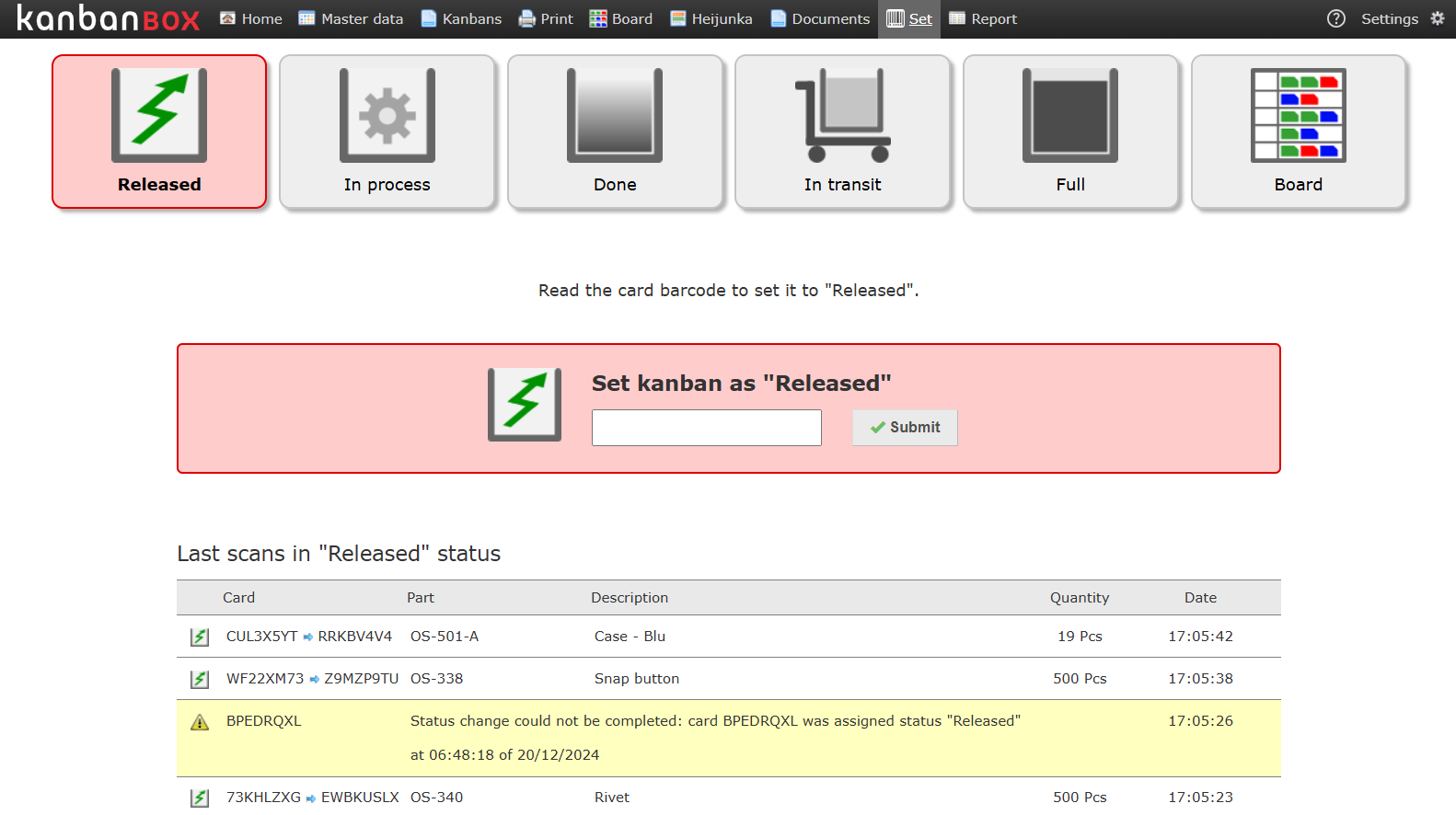Open the Master data menu

(x=351, y=18)
